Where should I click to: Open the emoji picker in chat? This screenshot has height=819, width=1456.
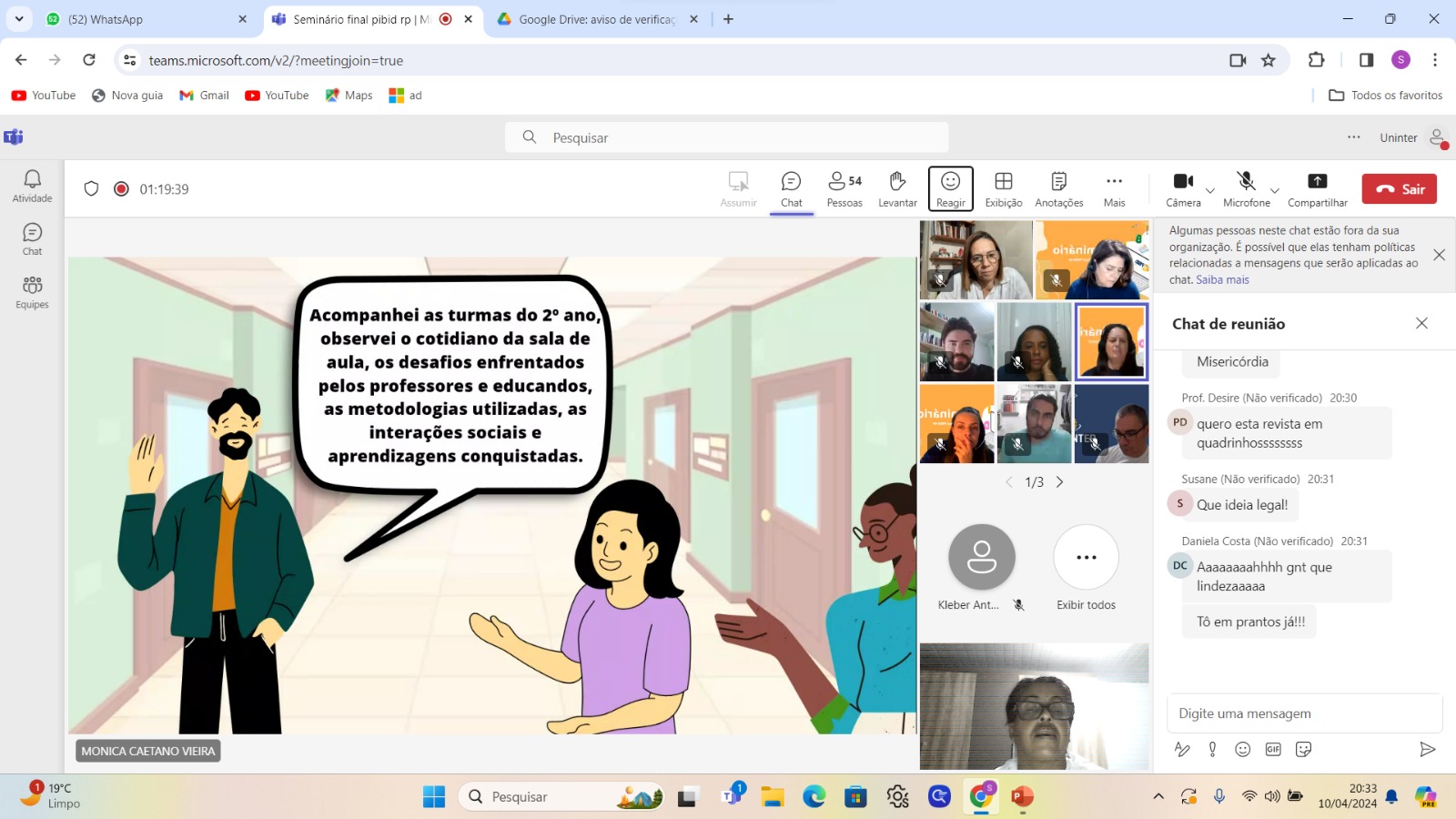tap(1242, 749)
